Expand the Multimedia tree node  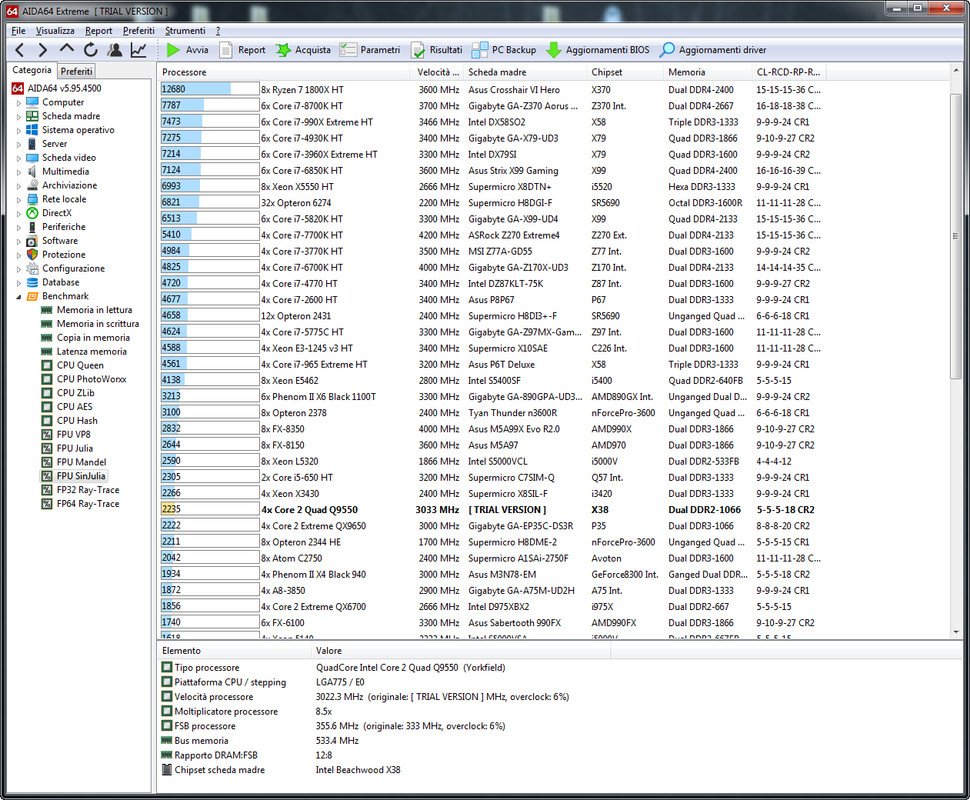point(19,172)
